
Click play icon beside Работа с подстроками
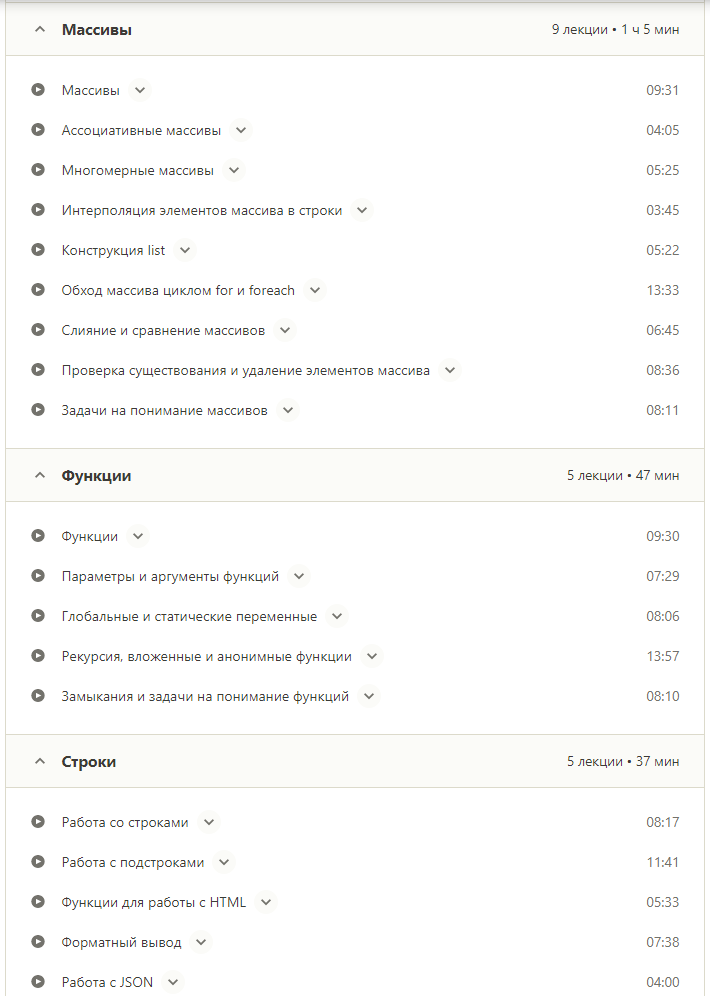[x=38, y=862]
